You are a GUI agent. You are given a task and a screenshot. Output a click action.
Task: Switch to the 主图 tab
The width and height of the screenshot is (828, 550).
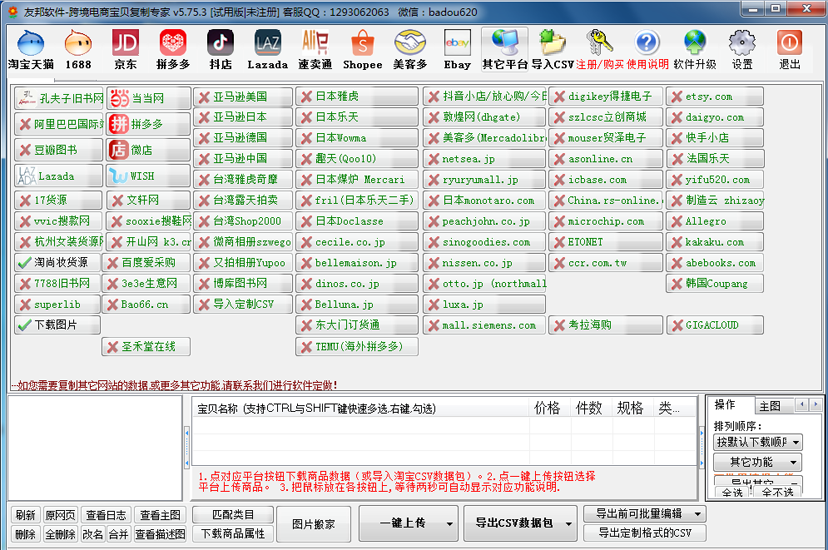[769, 406]
